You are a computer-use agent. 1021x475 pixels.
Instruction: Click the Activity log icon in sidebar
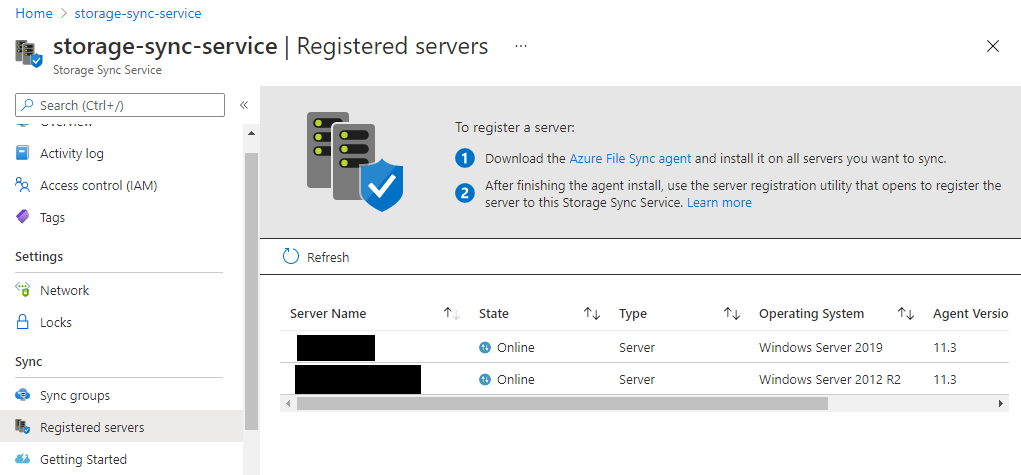coord(23,154)
